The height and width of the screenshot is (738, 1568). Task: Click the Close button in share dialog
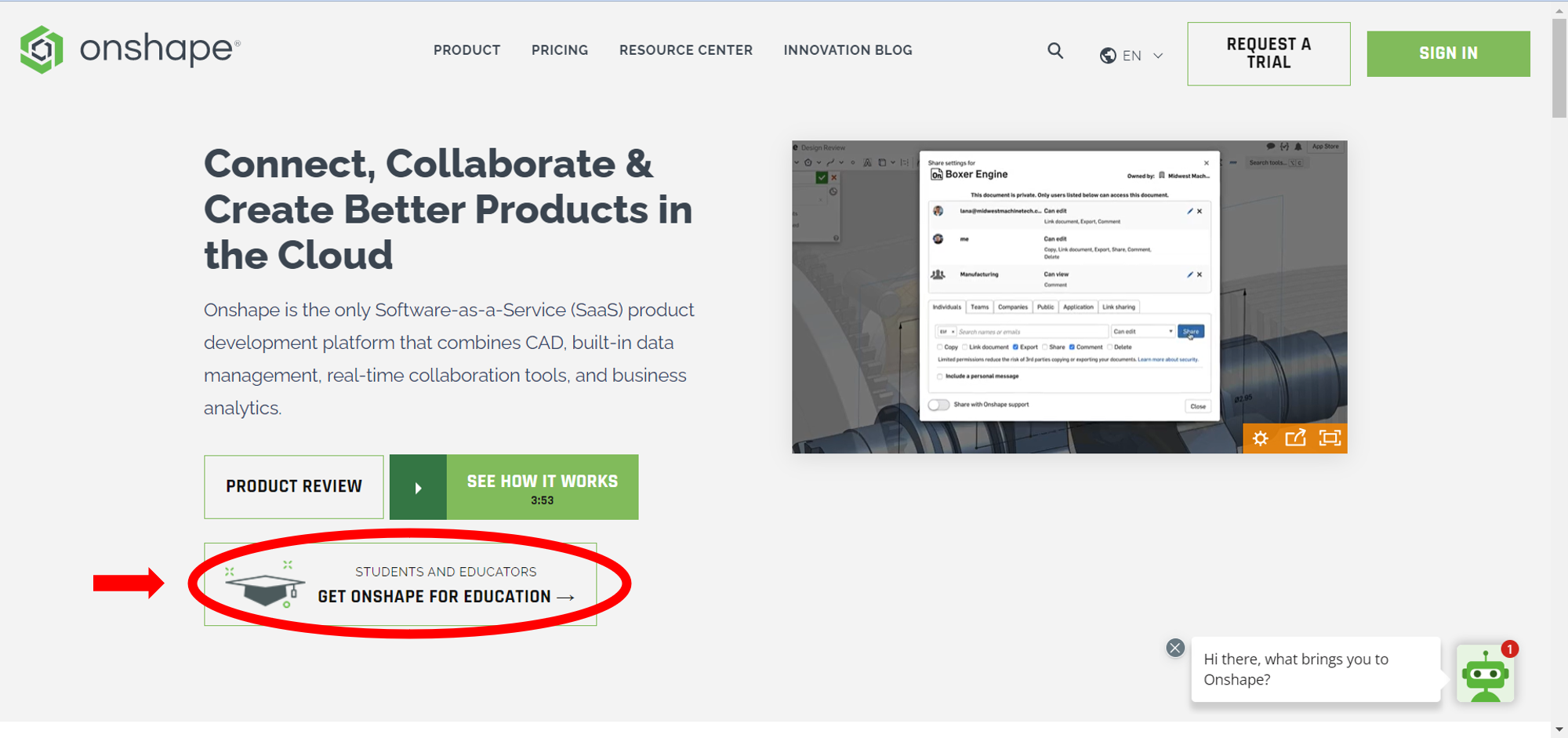(x=1198, y=406)
